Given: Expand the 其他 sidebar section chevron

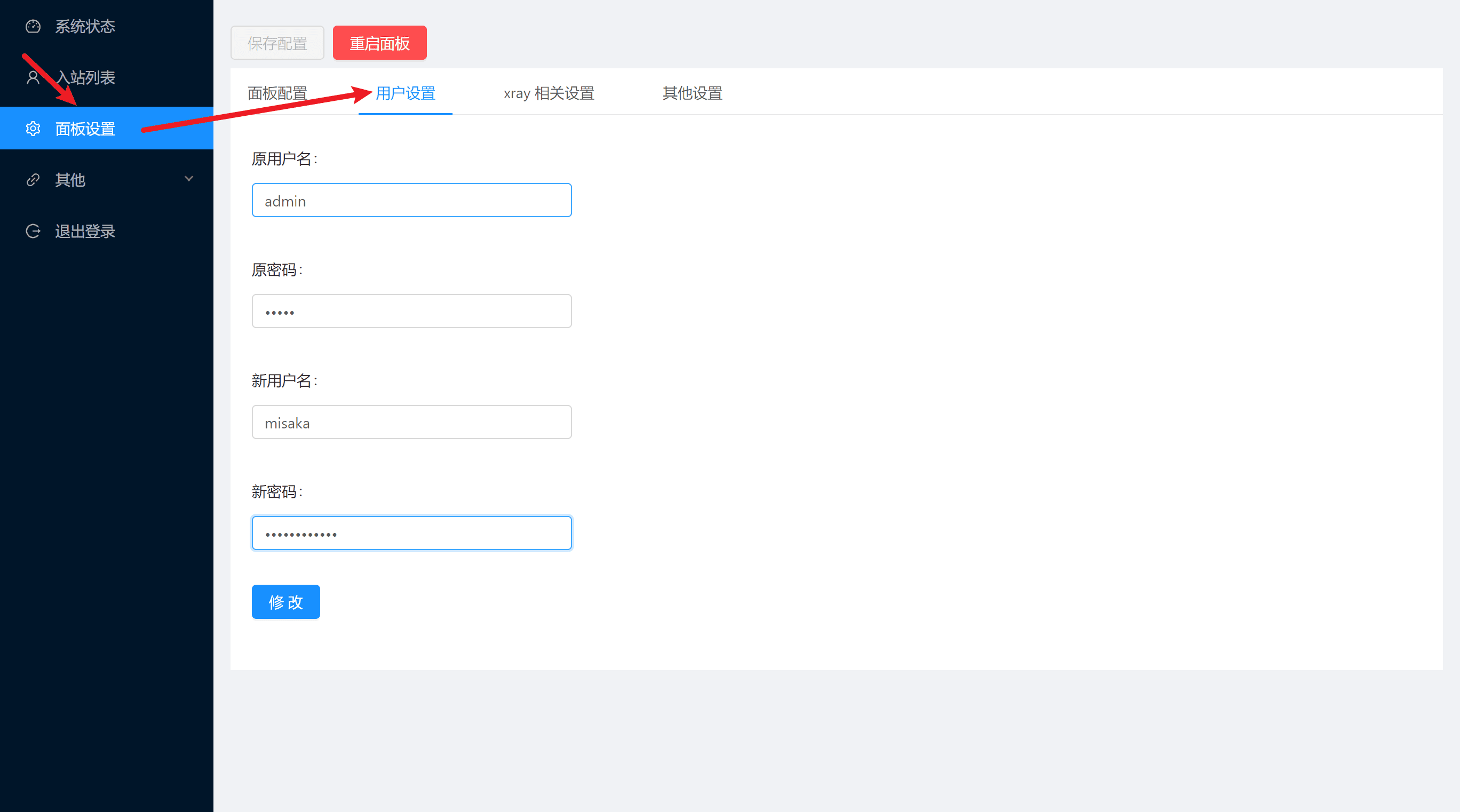Looking at the screenshot, I should click(189, 179).
